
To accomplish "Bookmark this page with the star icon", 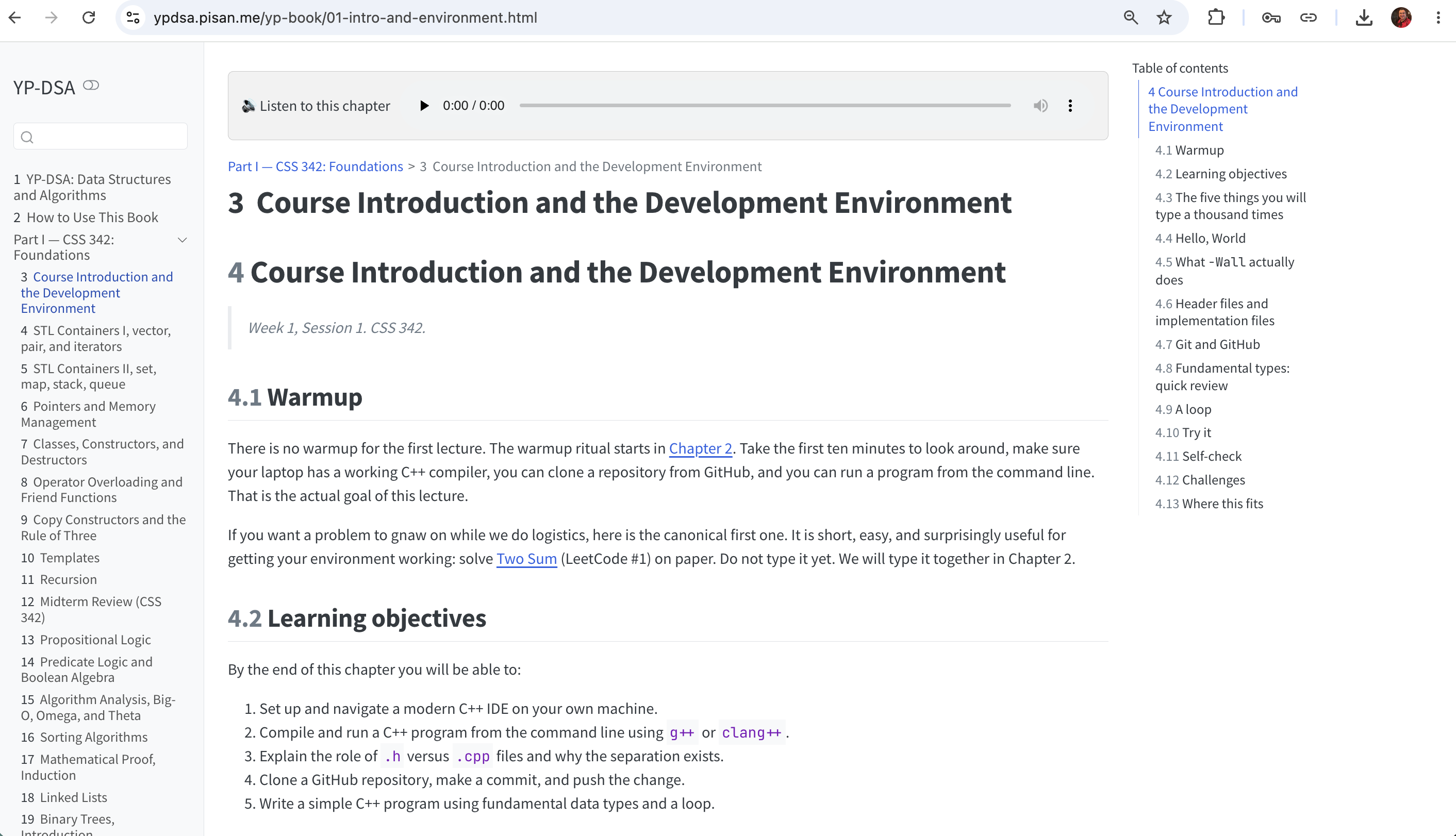I will 1164,17.
